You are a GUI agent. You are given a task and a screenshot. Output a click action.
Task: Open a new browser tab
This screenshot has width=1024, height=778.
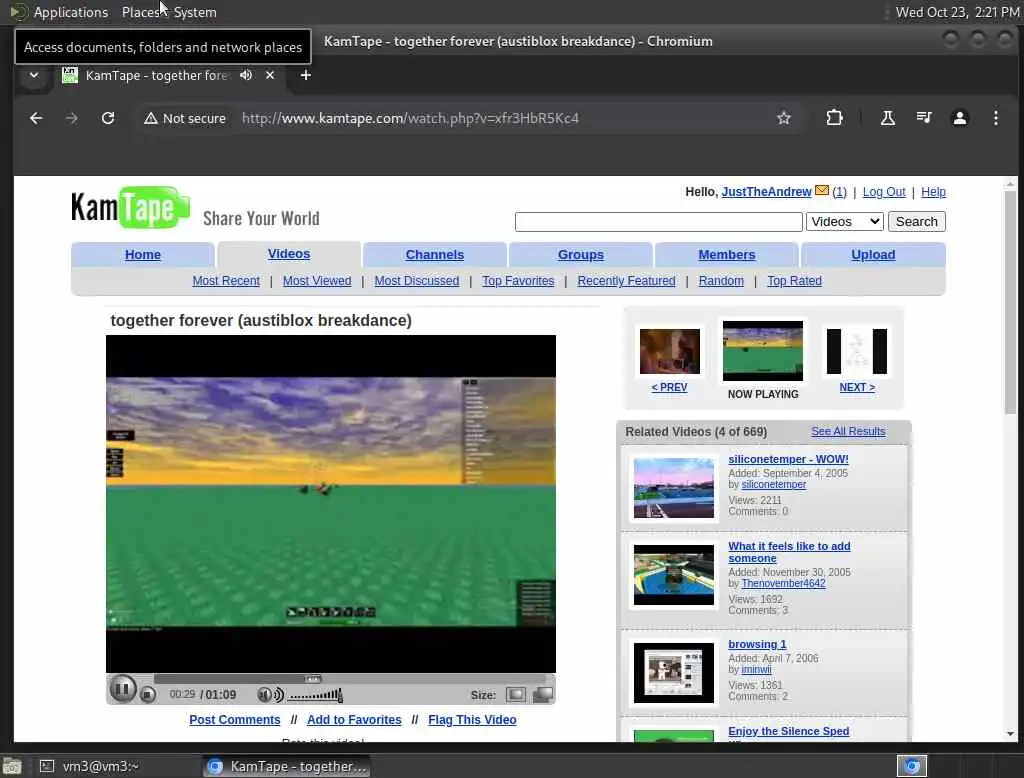pos(305,75)
